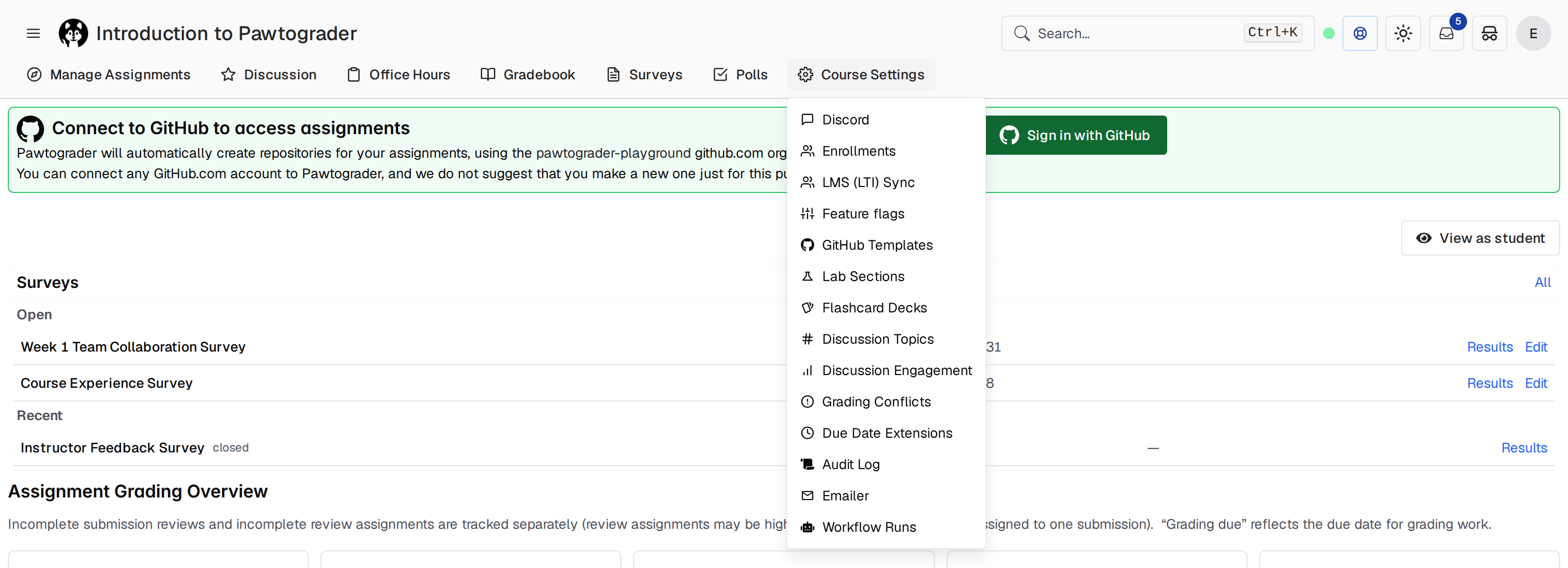Screen dimensions: 1568x568
Task: Select Due Date Extensions option
Action: [x=886, y=433]
